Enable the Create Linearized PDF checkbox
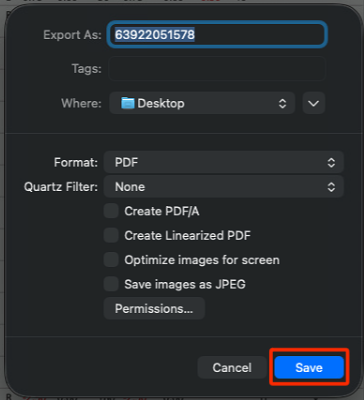This screenshot has width=364, height=400. tap(111, 235)
